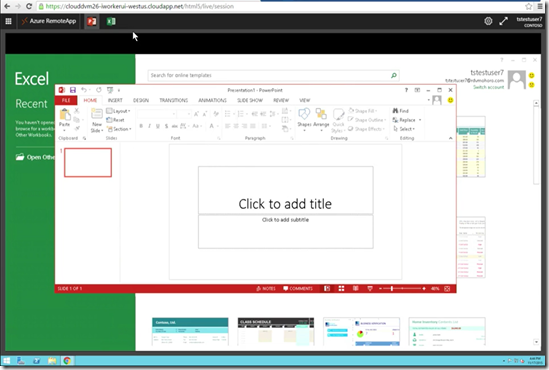The width and height of the screenshot is (549, 370).
Task: Open the RemoteApp settings gear
Action: [x=488, y=21]
